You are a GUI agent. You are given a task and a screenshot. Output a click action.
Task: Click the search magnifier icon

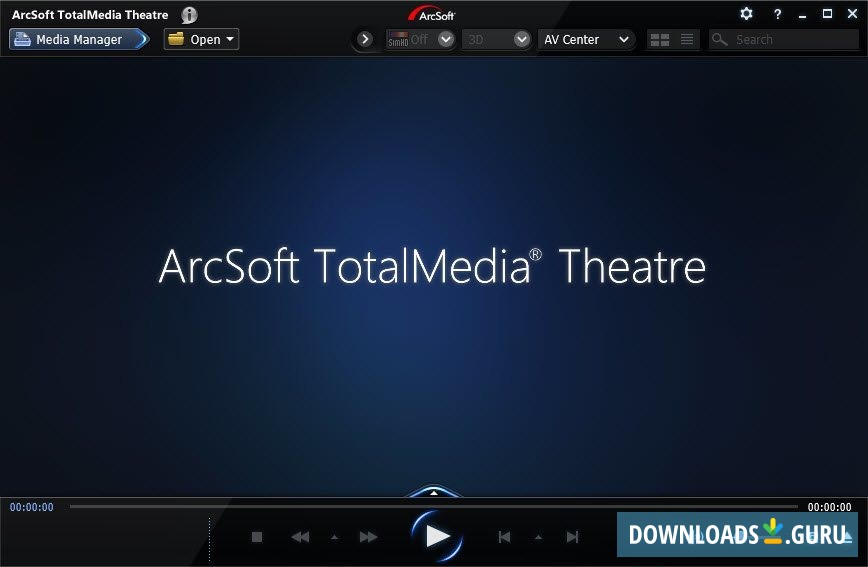[x=720, y=39]
